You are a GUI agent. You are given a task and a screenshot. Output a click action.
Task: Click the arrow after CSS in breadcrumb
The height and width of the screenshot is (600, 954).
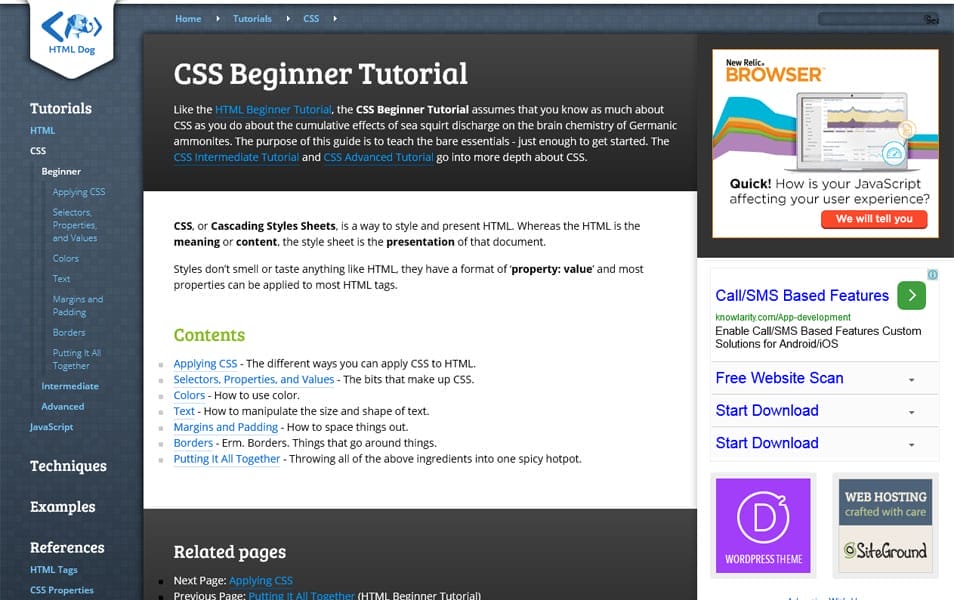click(334, 17)
